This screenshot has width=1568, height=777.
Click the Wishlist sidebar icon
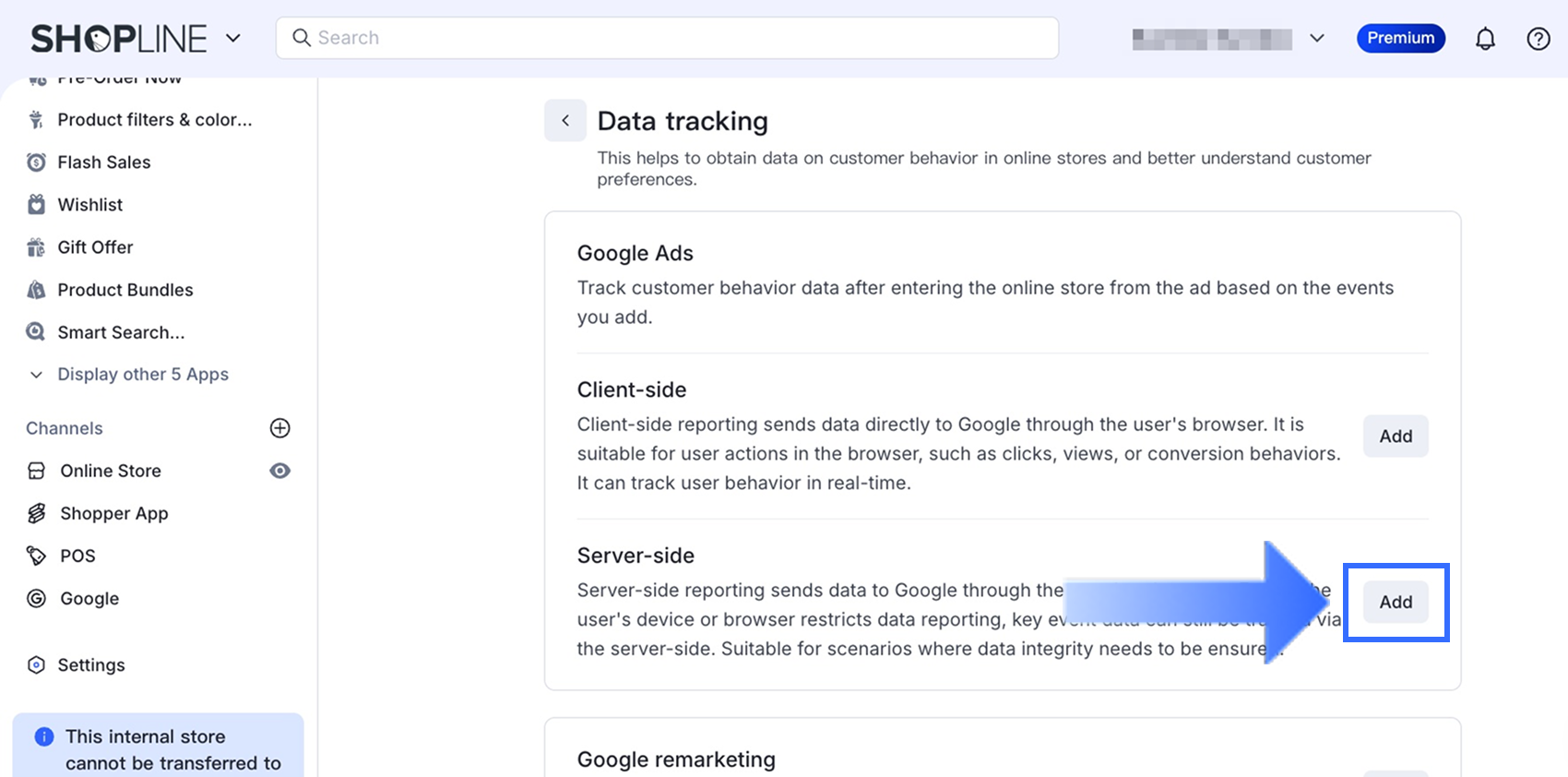point(36,205)
